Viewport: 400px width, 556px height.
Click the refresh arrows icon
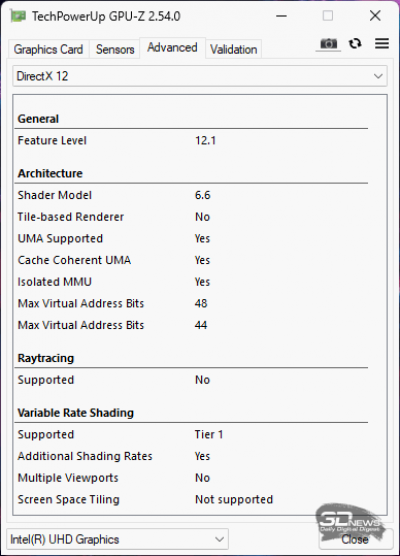pos(355,44)
